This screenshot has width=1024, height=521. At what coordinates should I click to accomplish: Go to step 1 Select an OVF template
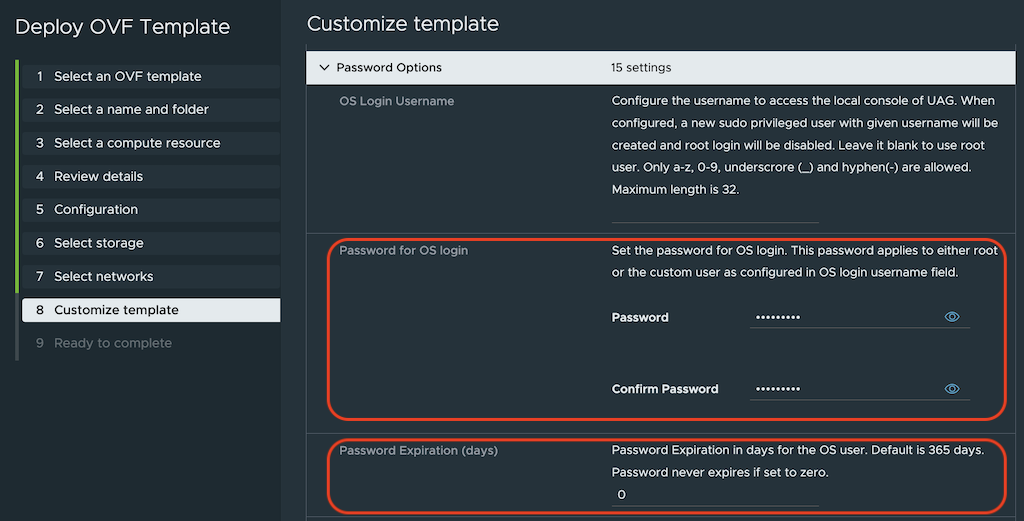pyautogui.click(x=127, y=76)
